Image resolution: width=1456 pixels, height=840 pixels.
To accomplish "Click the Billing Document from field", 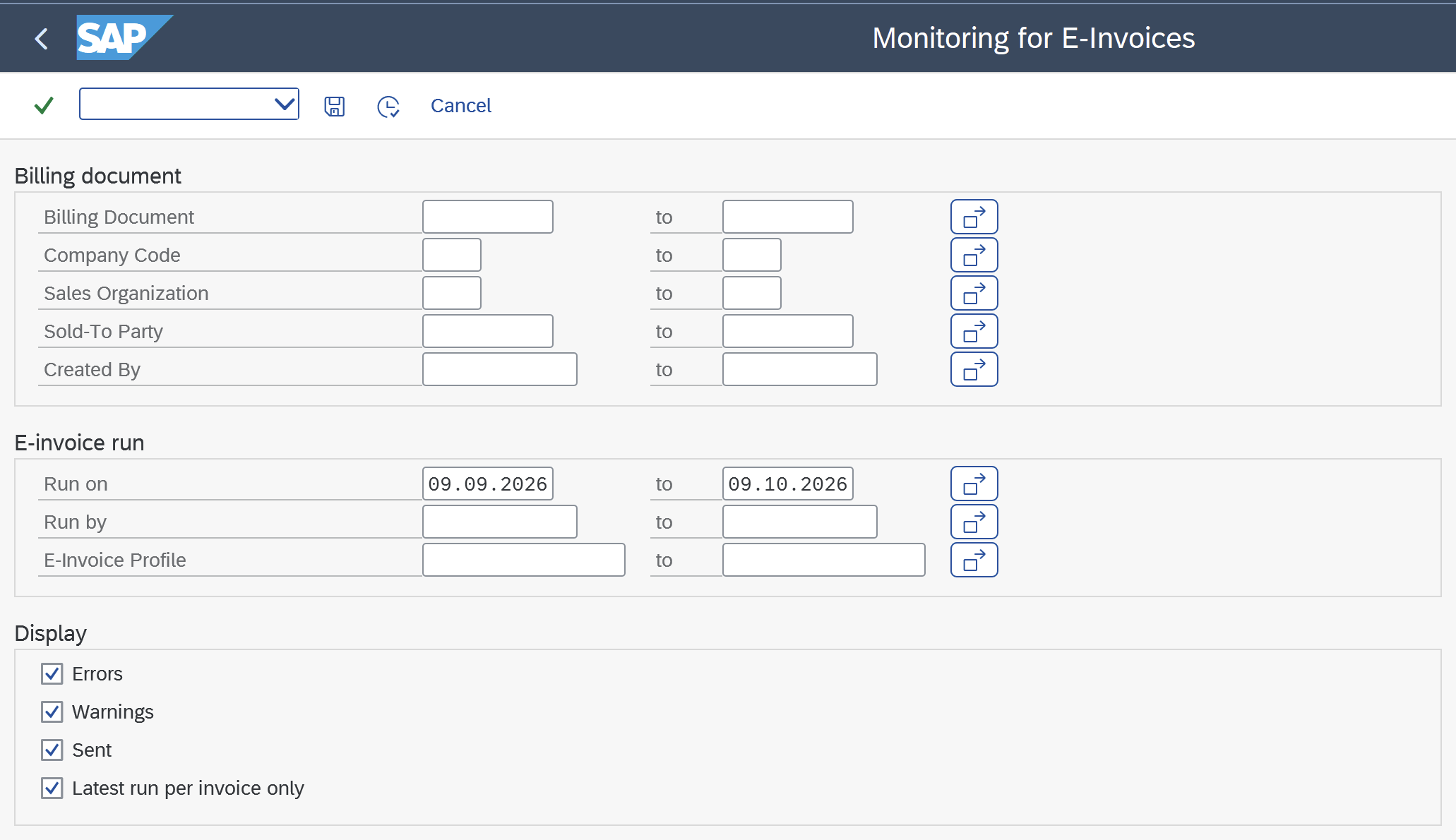I will pyautogui.click(x=488, y=217).
